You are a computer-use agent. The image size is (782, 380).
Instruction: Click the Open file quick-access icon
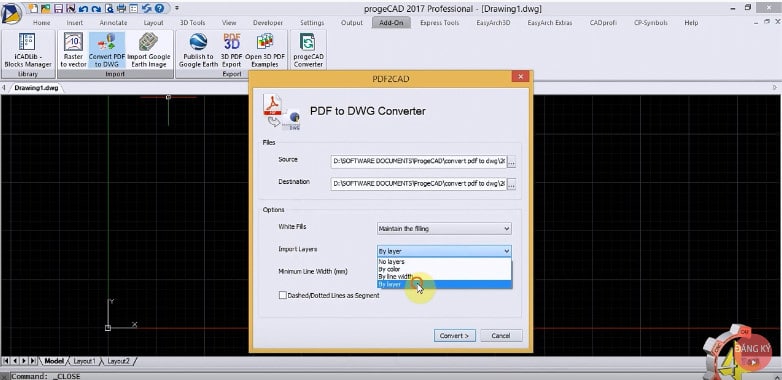45,8
